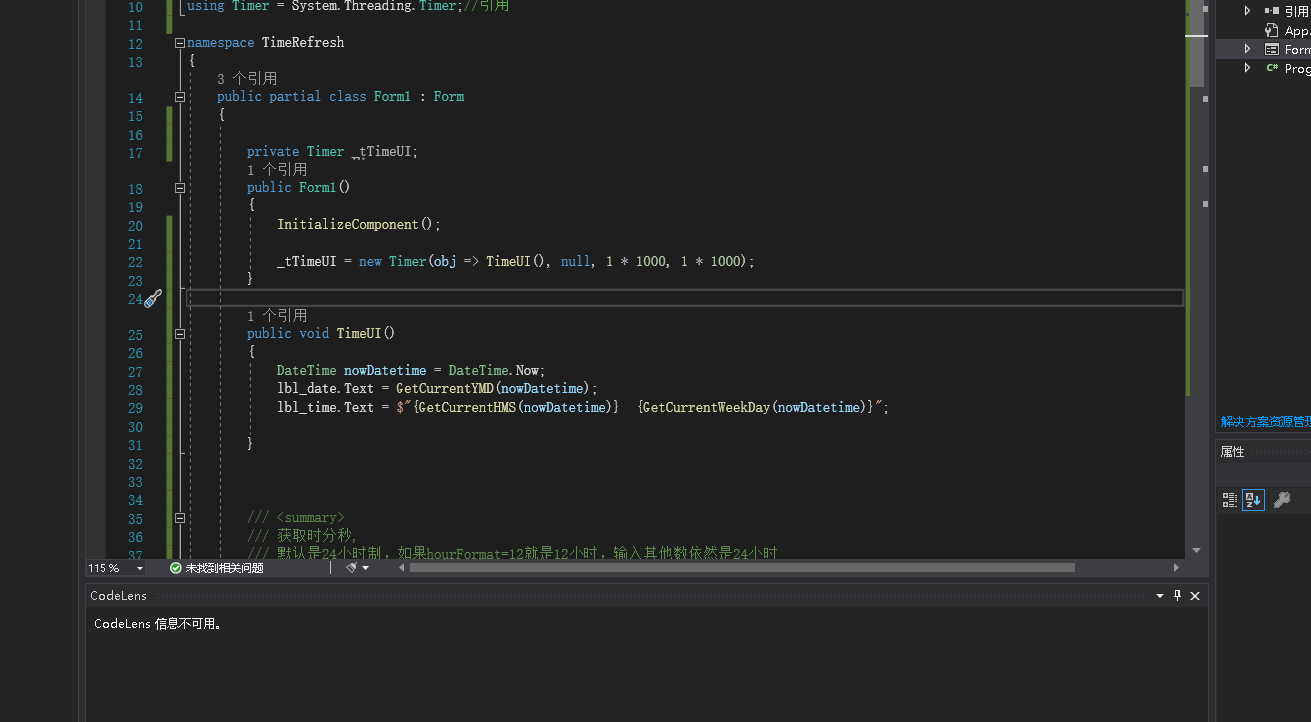
Task: Open the CodeLens window position dropdown arrow
Action: 1160,595
